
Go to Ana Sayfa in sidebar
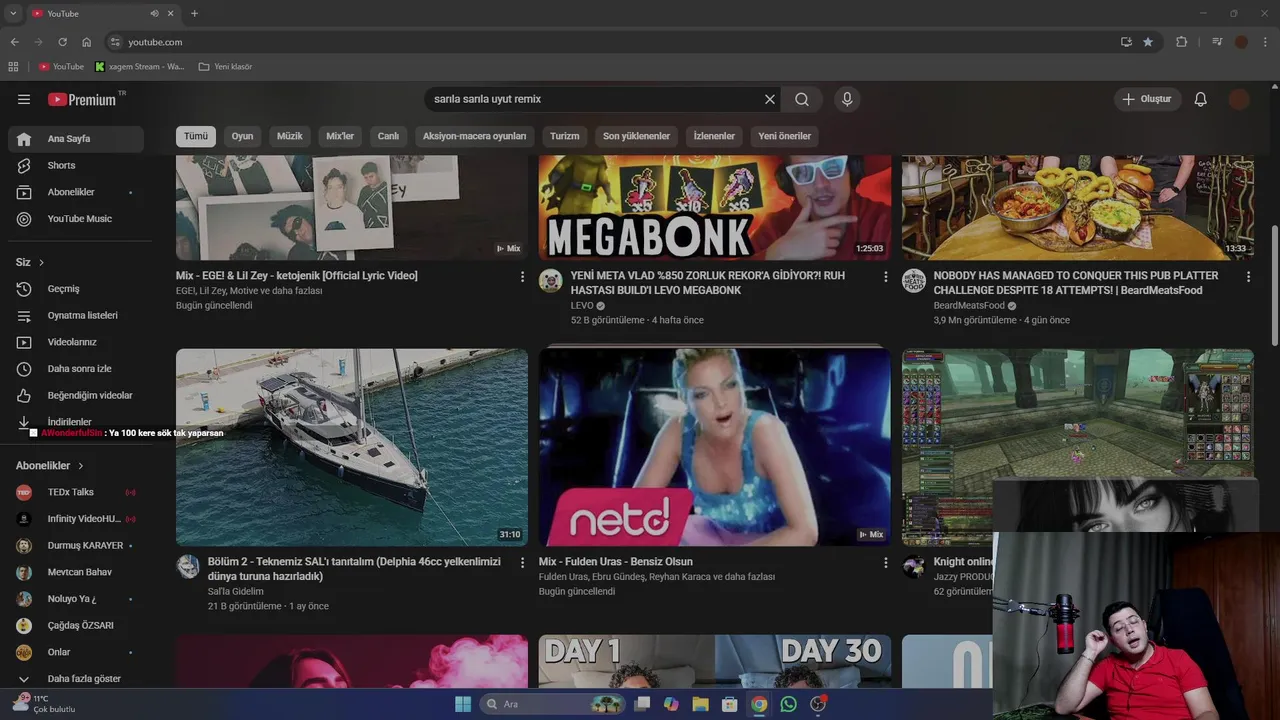tap(76, 138)
